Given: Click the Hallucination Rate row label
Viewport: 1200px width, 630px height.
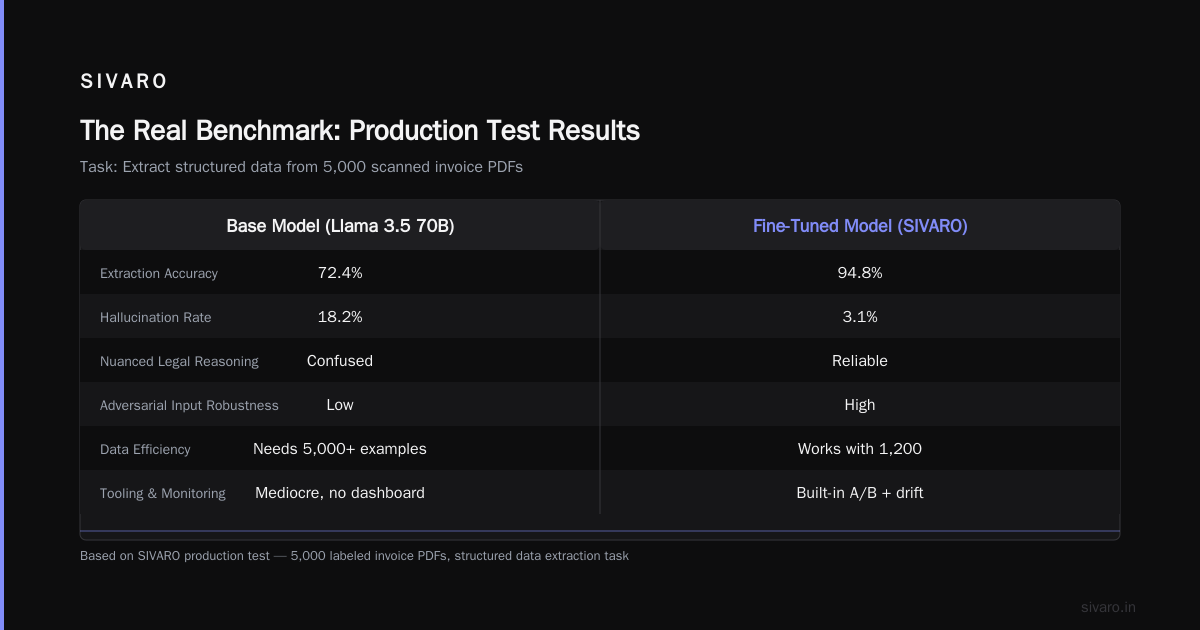Looking at the screenshot, I should [x=156, y=317].
